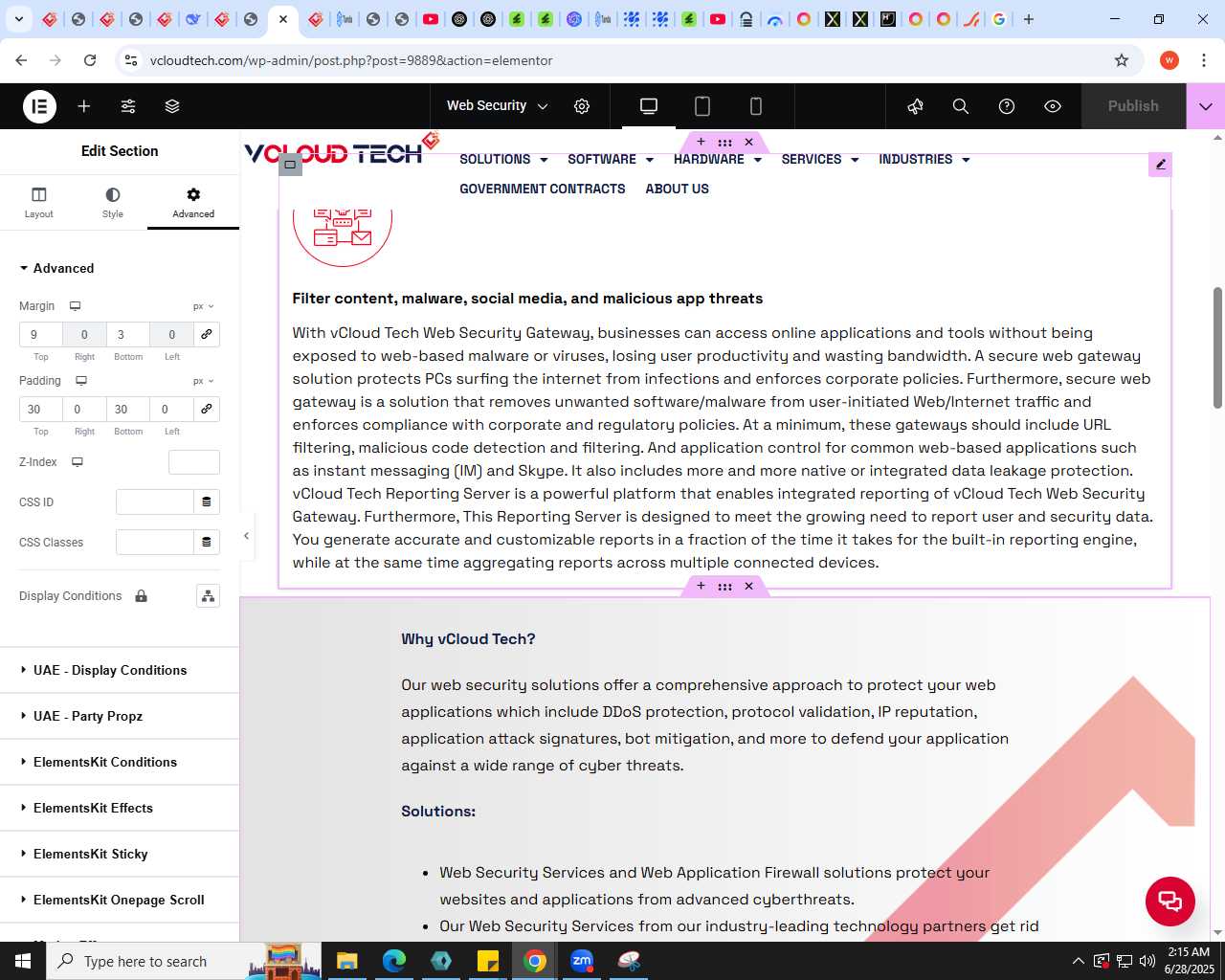The image size is (1225, 980).
Task: Open Site Settings sliders icon
Action: 128,106
